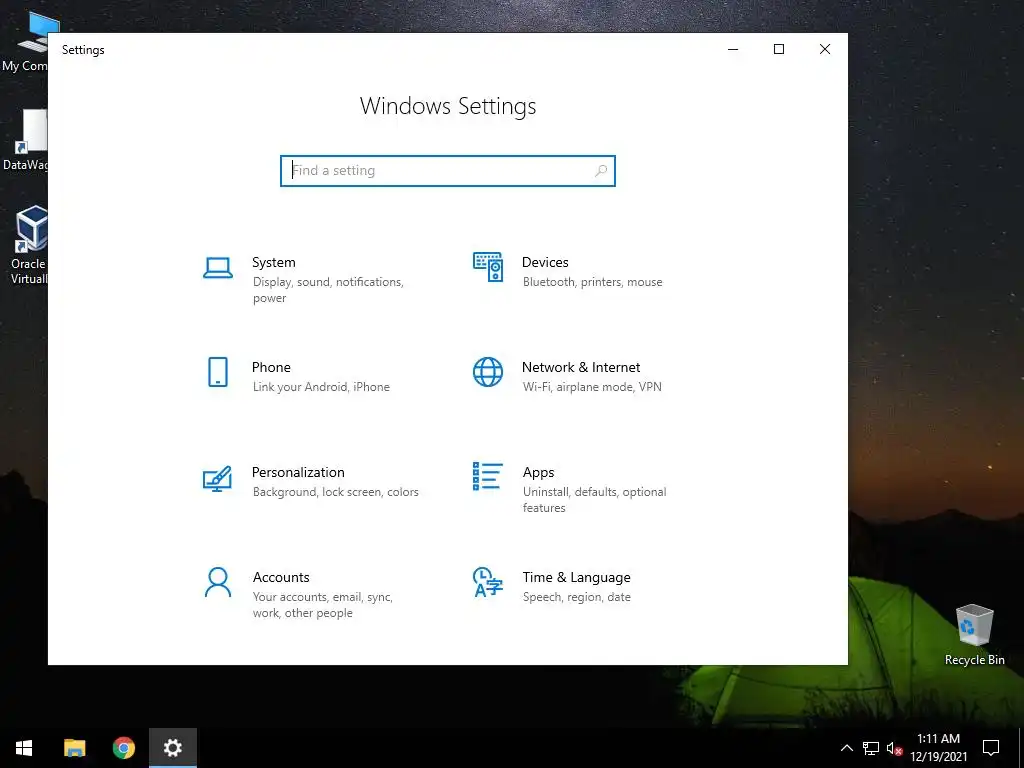Click 'Background, lock screen, colors' description
Screen dimensions: 1024x768
coord(336,492)
